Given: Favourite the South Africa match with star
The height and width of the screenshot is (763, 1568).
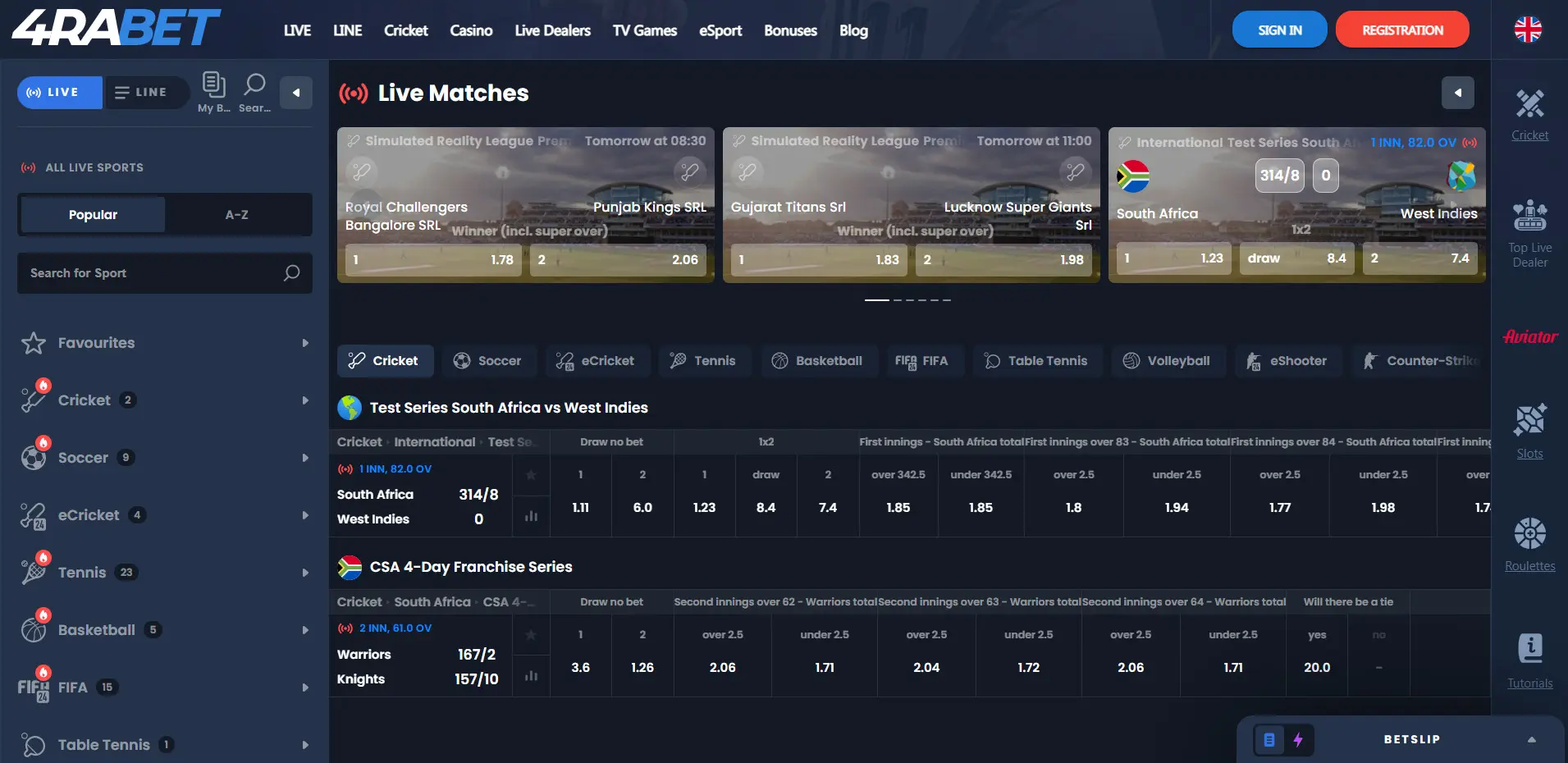Looking at the screenshot, I should click(x=531, y=475).
